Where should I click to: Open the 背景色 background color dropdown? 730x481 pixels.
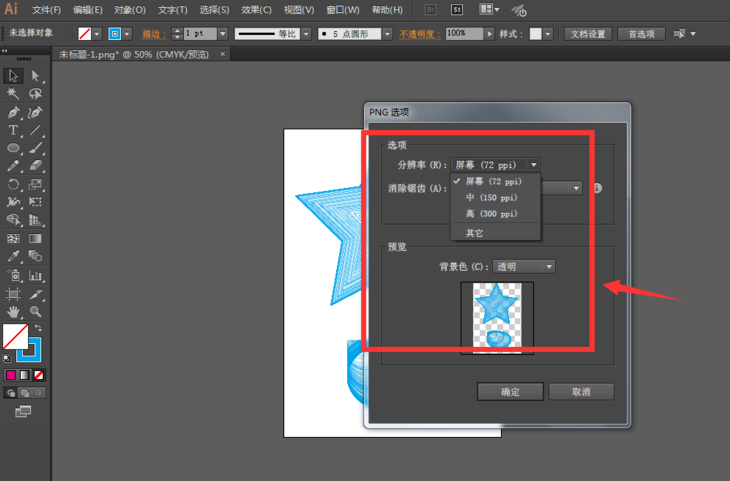coord(524,267)
